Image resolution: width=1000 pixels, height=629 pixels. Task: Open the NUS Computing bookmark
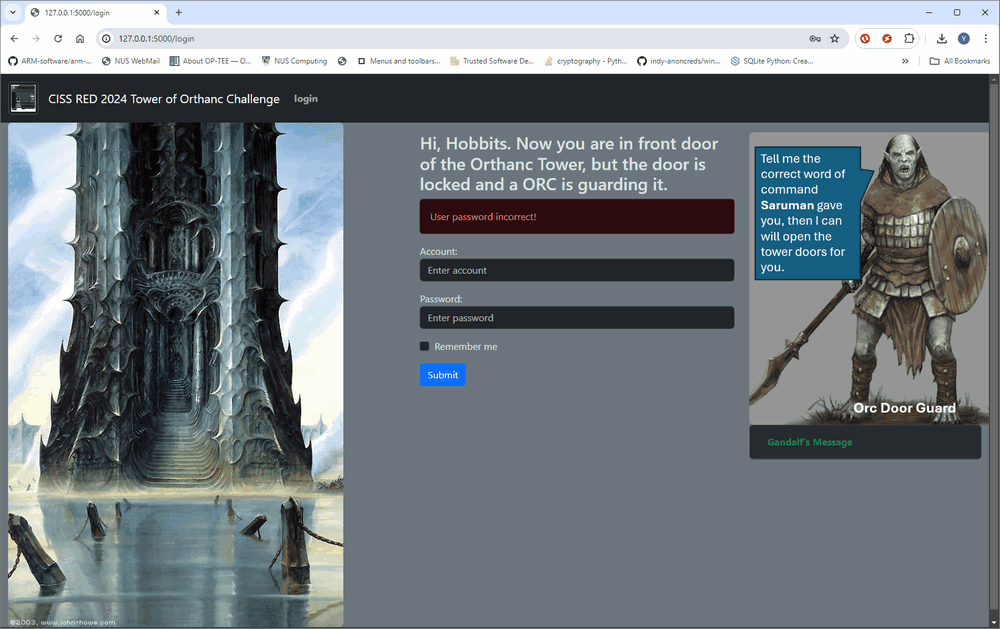(x=294, y=61)
